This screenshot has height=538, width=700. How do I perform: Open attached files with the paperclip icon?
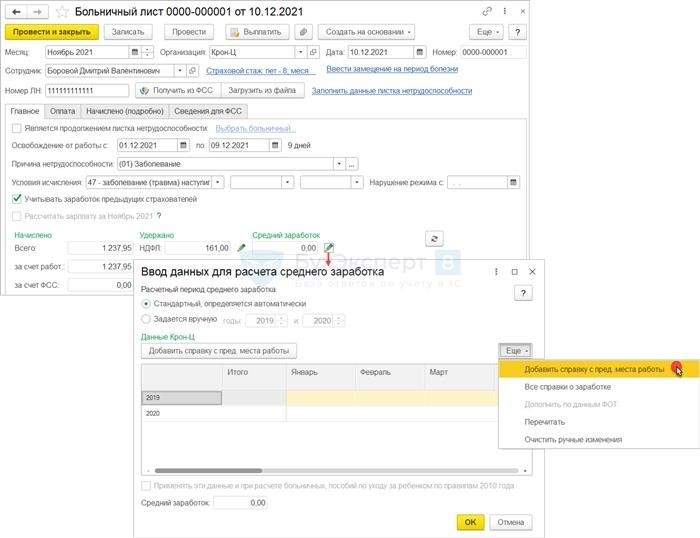(304, 32)
